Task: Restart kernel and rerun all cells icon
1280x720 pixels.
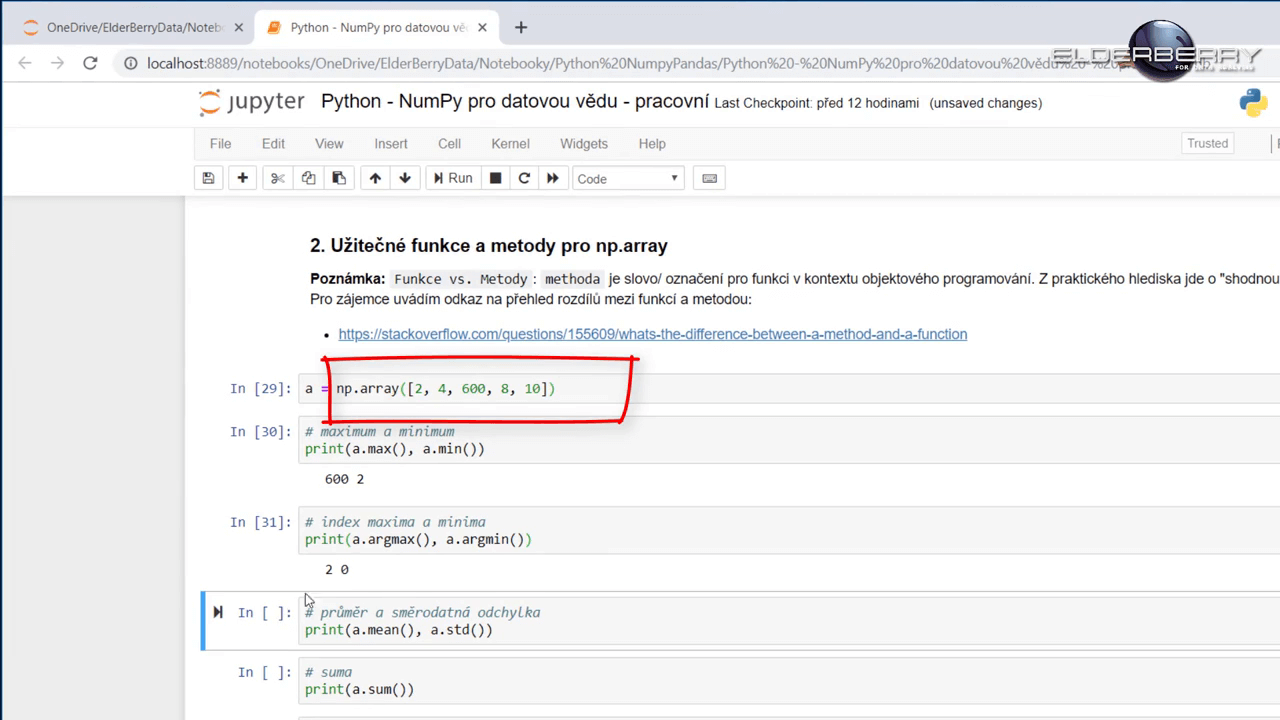Action: (x=552, y=178)
